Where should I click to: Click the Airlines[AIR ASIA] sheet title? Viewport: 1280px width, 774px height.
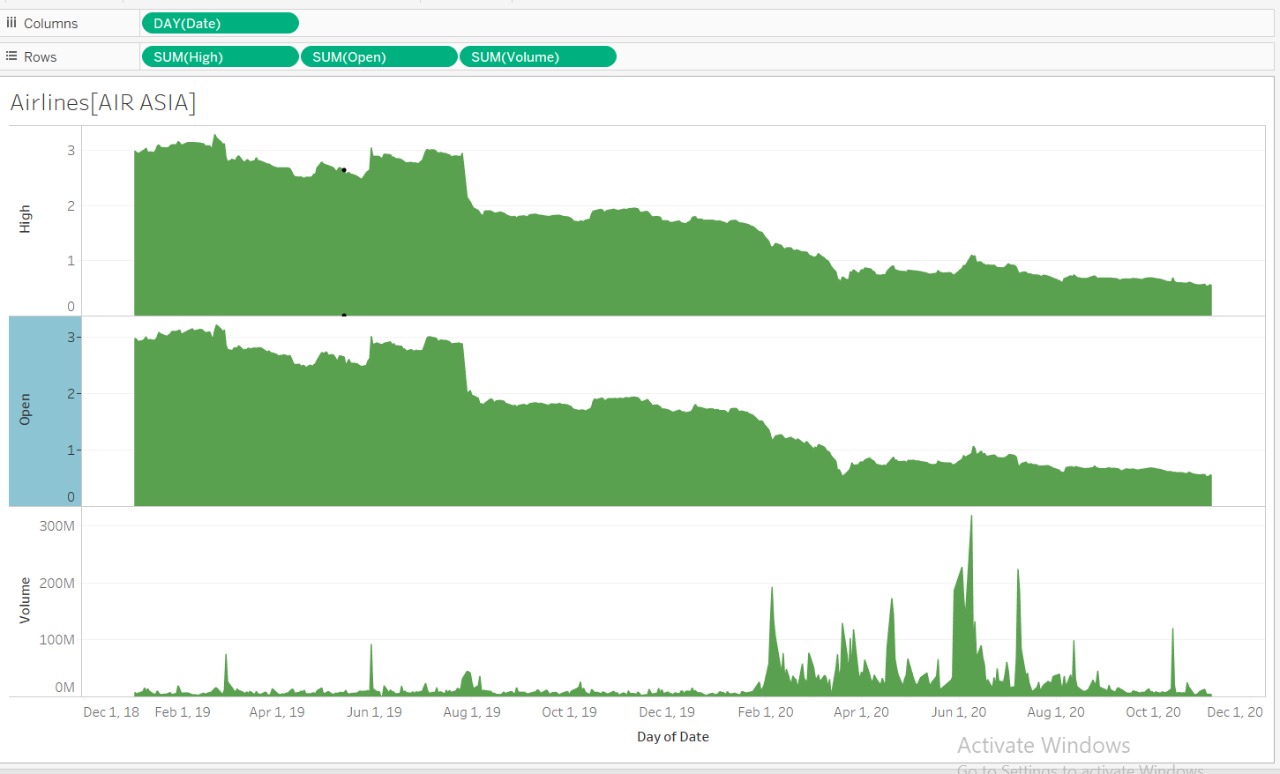tap(103, 102)
